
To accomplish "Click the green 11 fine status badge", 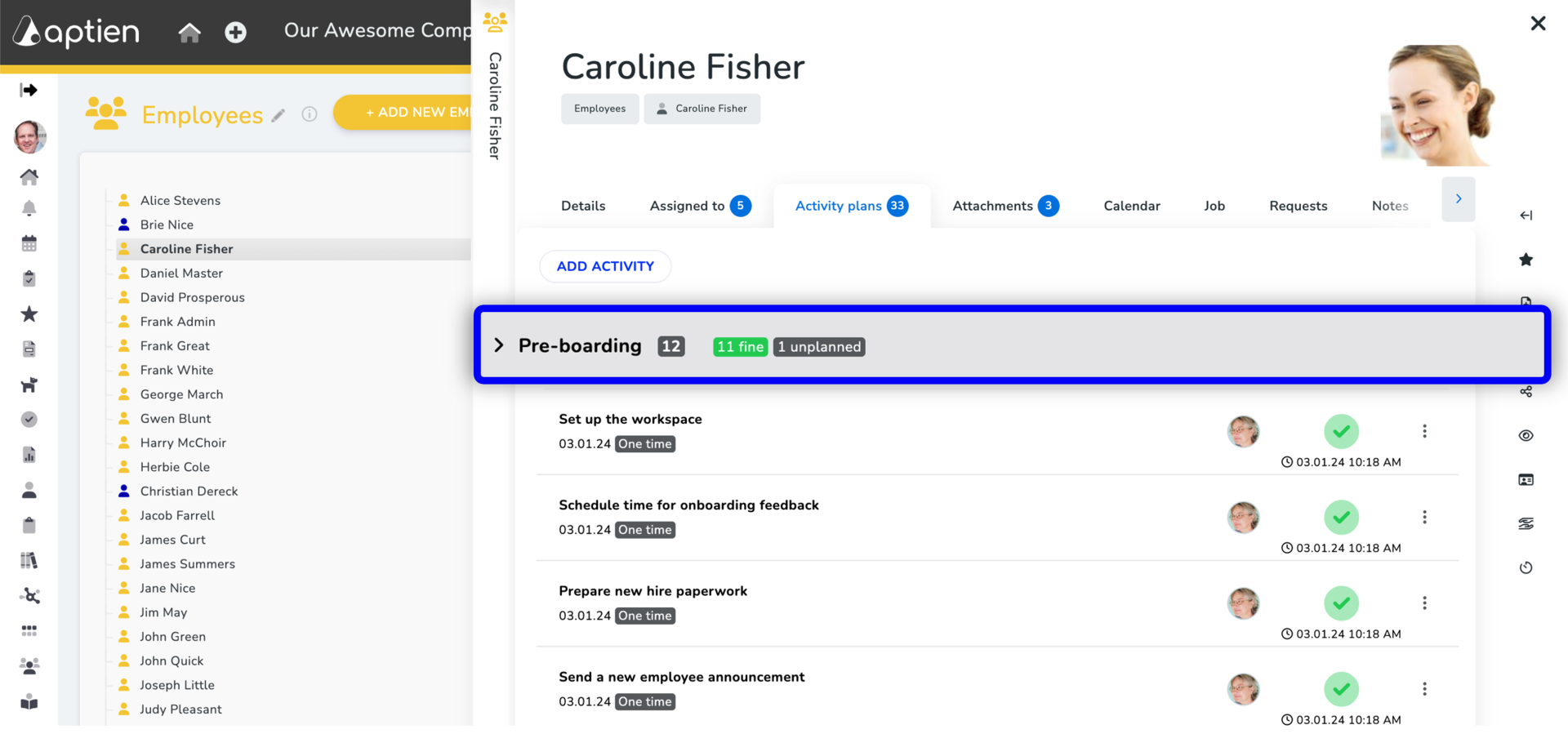I will coord(740,347).
